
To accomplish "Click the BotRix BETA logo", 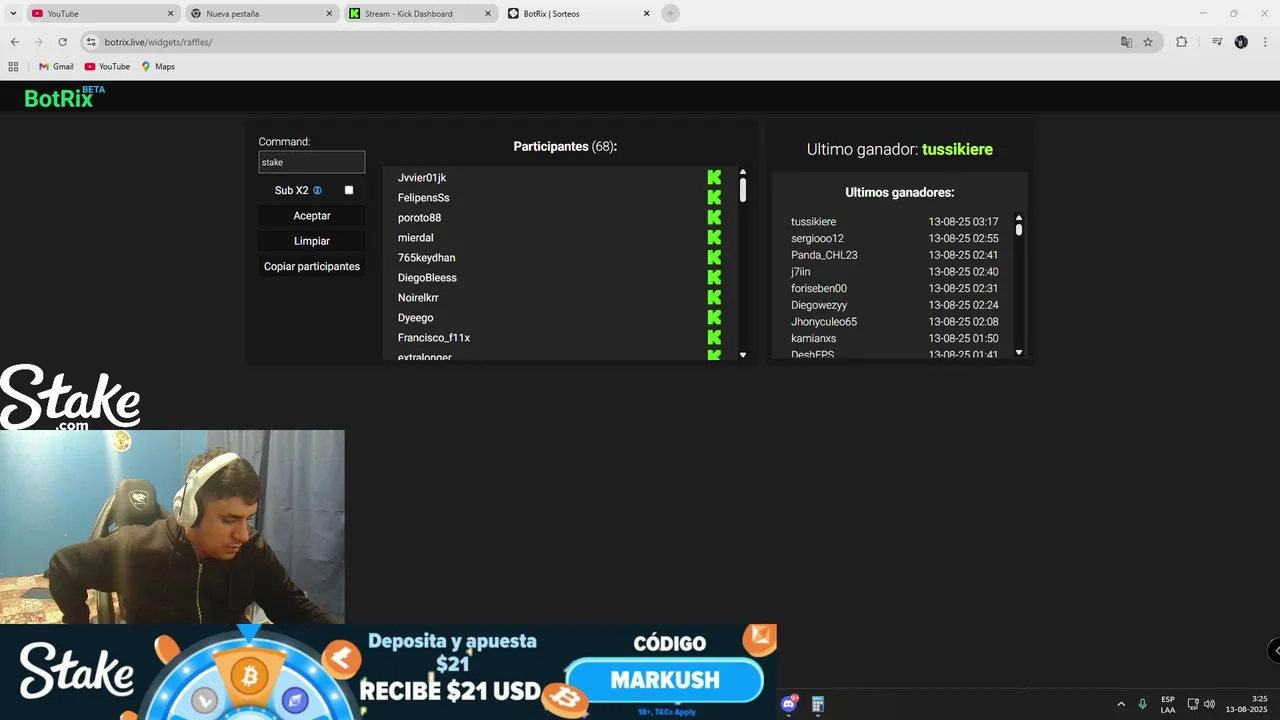I will pos(64,97).
